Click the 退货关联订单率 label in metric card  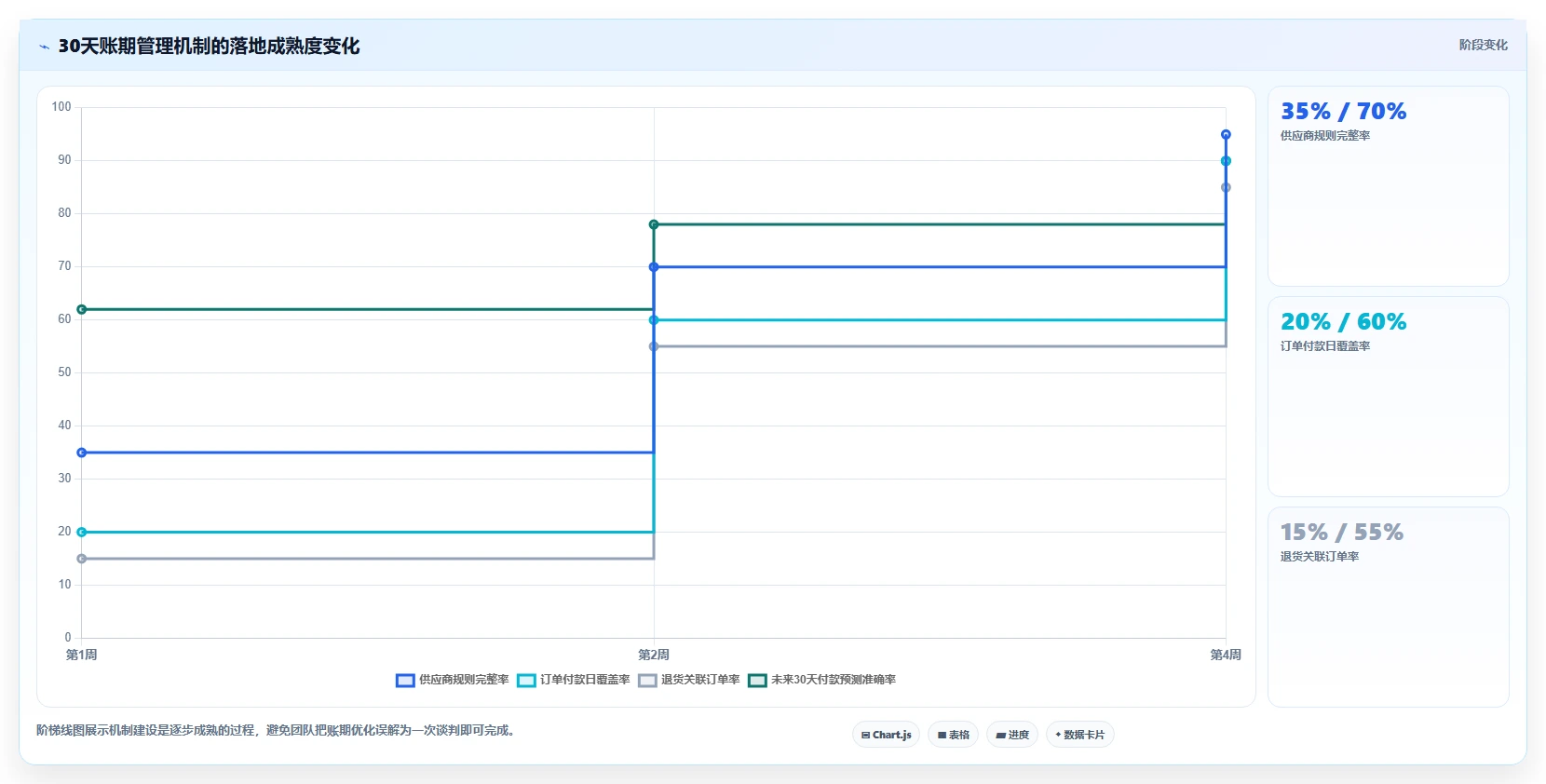(1320, 557)
